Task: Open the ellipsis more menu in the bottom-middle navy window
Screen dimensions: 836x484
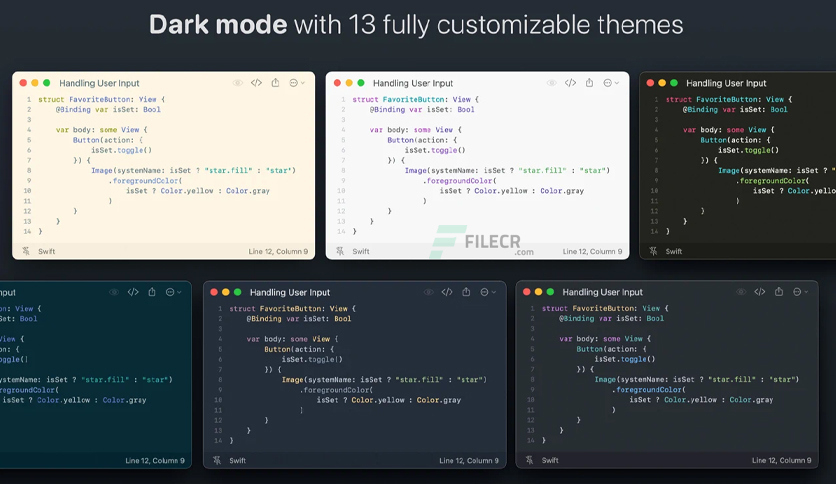Action: [487, 292]
